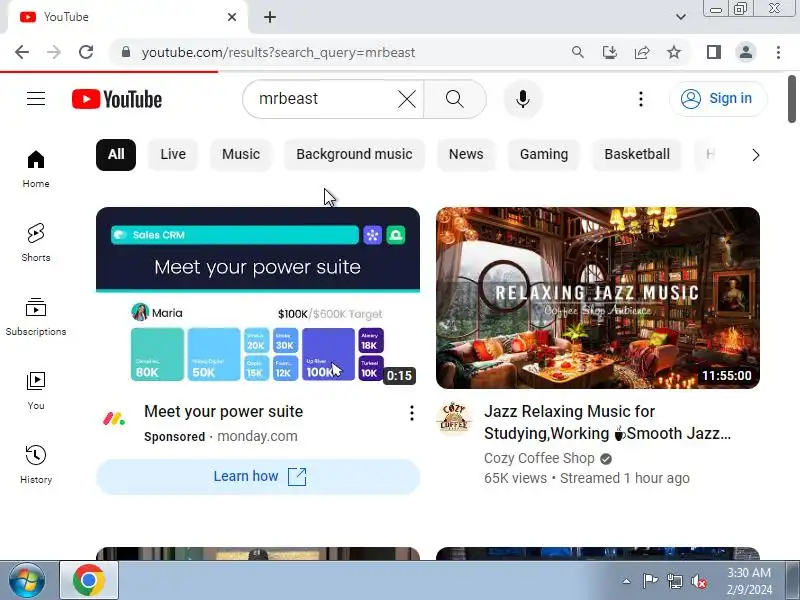Open YouTube settings three-dot menu

pos(641,99)
